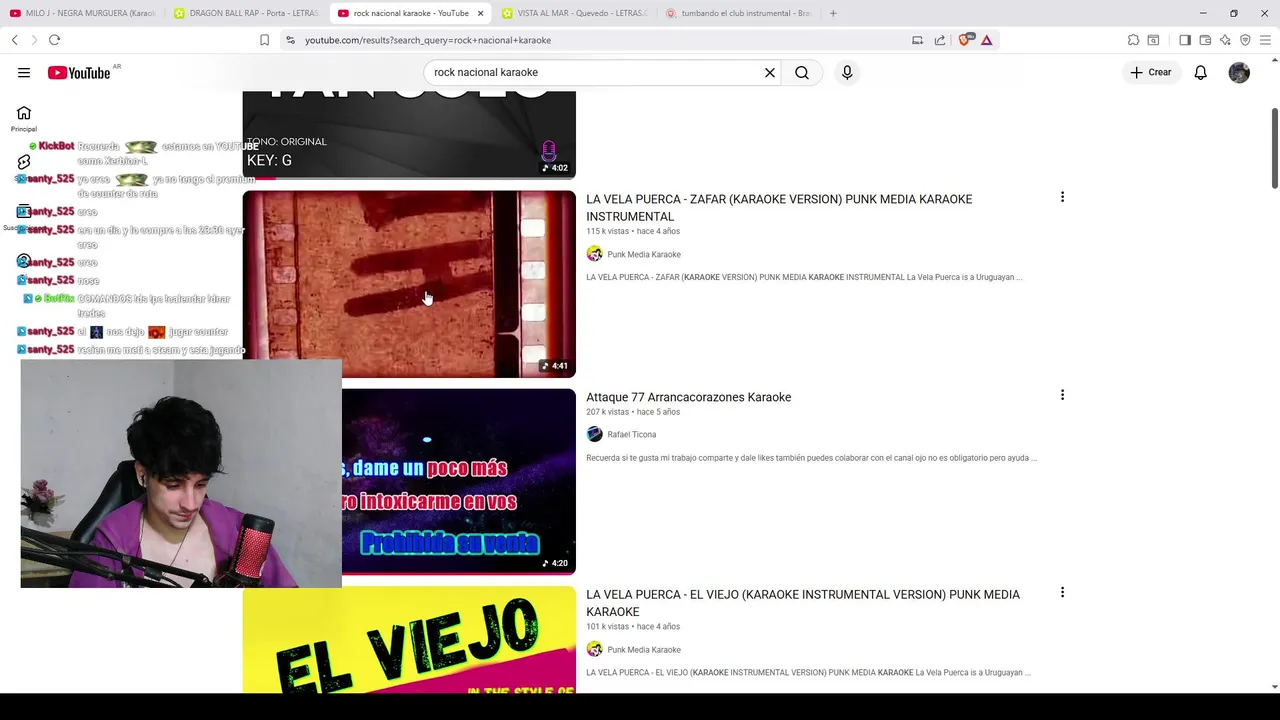Open the El Viejo karaoke video title
This screenshot has width=1280, height=720.
point(803,603)
